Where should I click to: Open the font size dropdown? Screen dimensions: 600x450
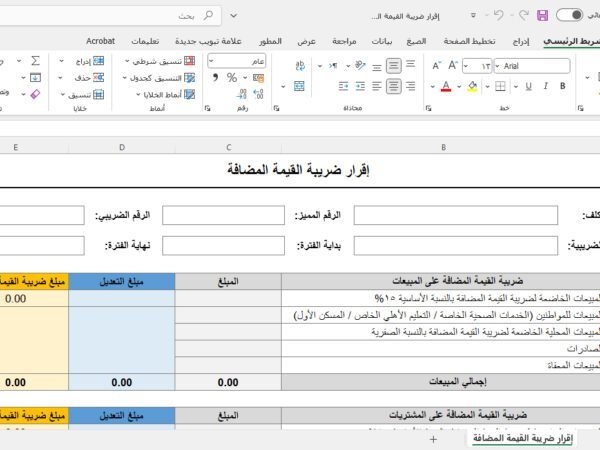coord(466,66)
